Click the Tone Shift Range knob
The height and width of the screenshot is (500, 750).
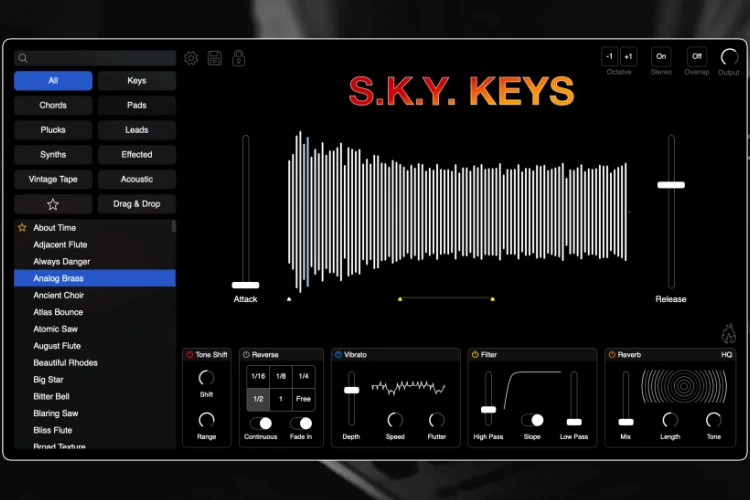[x=206, y=420]
